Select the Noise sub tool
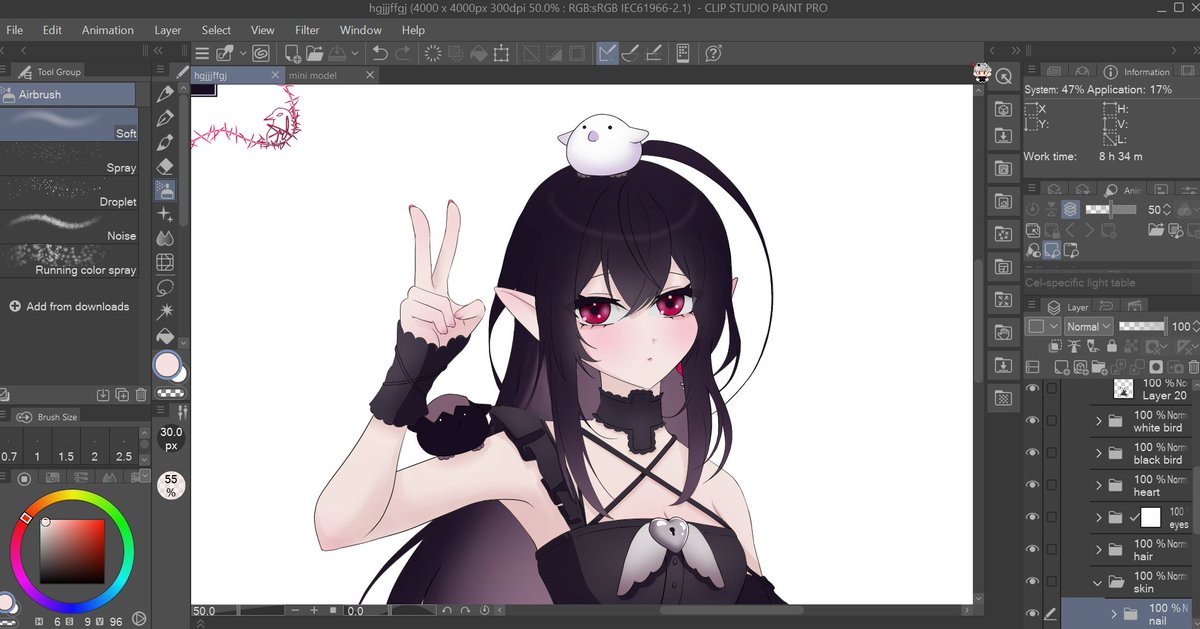 tap(69, 227)
